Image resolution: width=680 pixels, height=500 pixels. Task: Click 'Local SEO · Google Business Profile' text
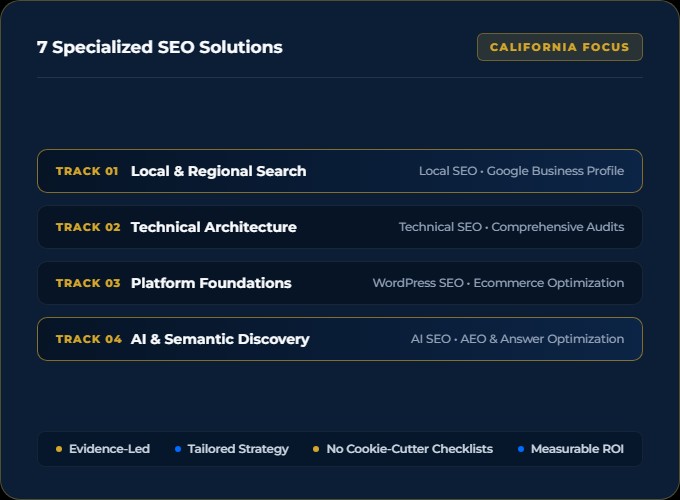521,171
